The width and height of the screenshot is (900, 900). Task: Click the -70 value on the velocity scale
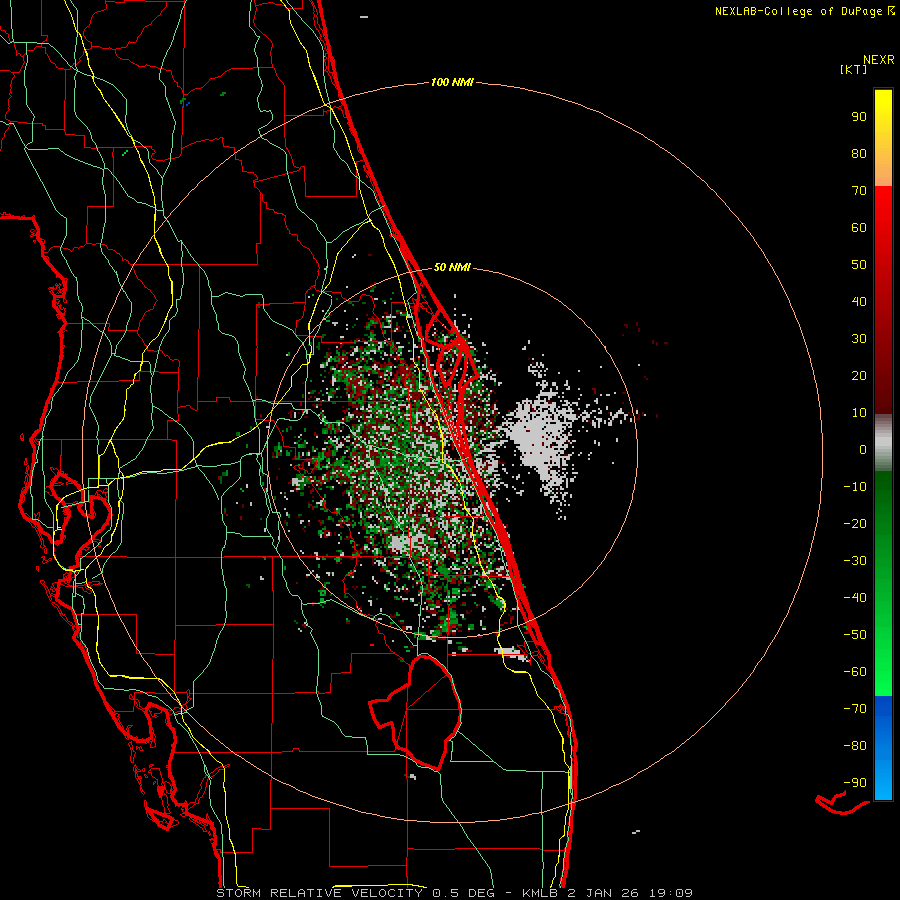pos(855,709)
